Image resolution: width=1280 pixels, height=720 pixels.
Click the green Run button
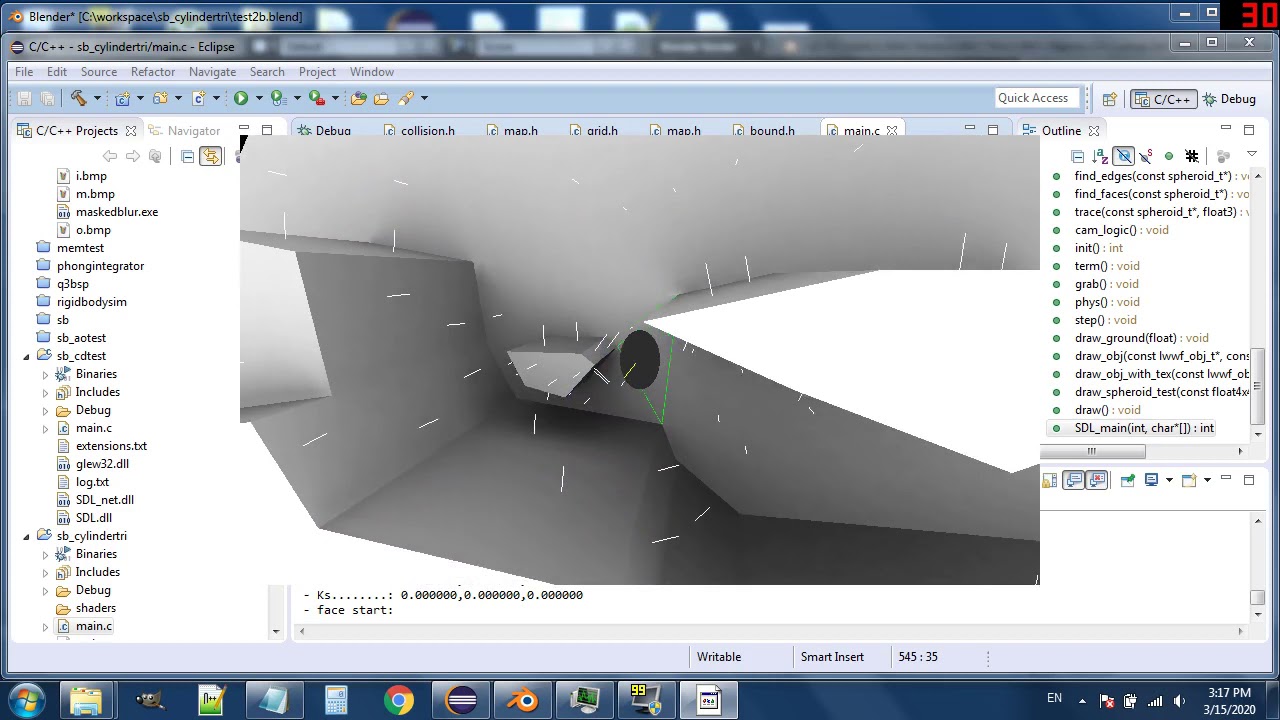coord(241,98)
